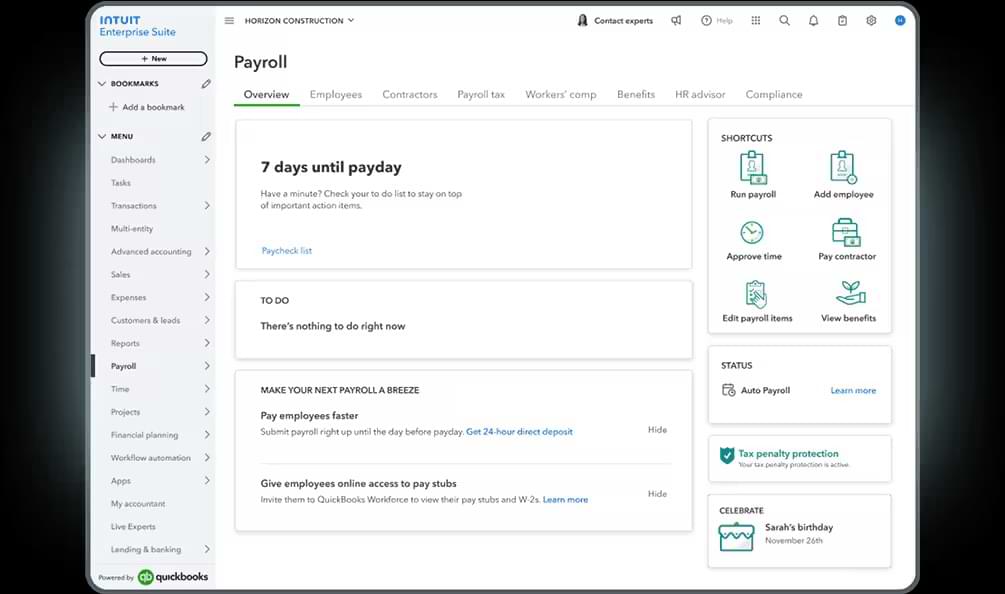
Task: Open the HR advisor tab
Action: 700,94
